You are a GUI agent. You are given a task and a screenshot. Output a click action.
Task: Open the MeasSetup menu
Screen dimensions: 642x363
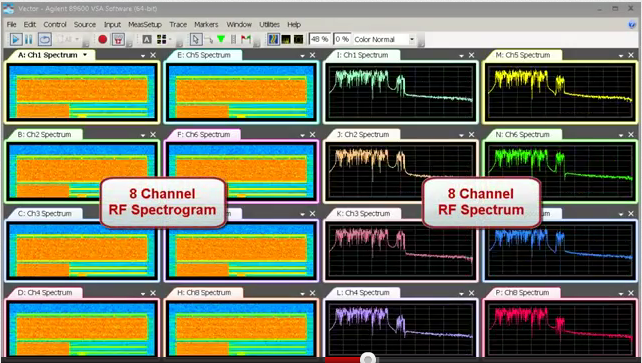[145, 25]
